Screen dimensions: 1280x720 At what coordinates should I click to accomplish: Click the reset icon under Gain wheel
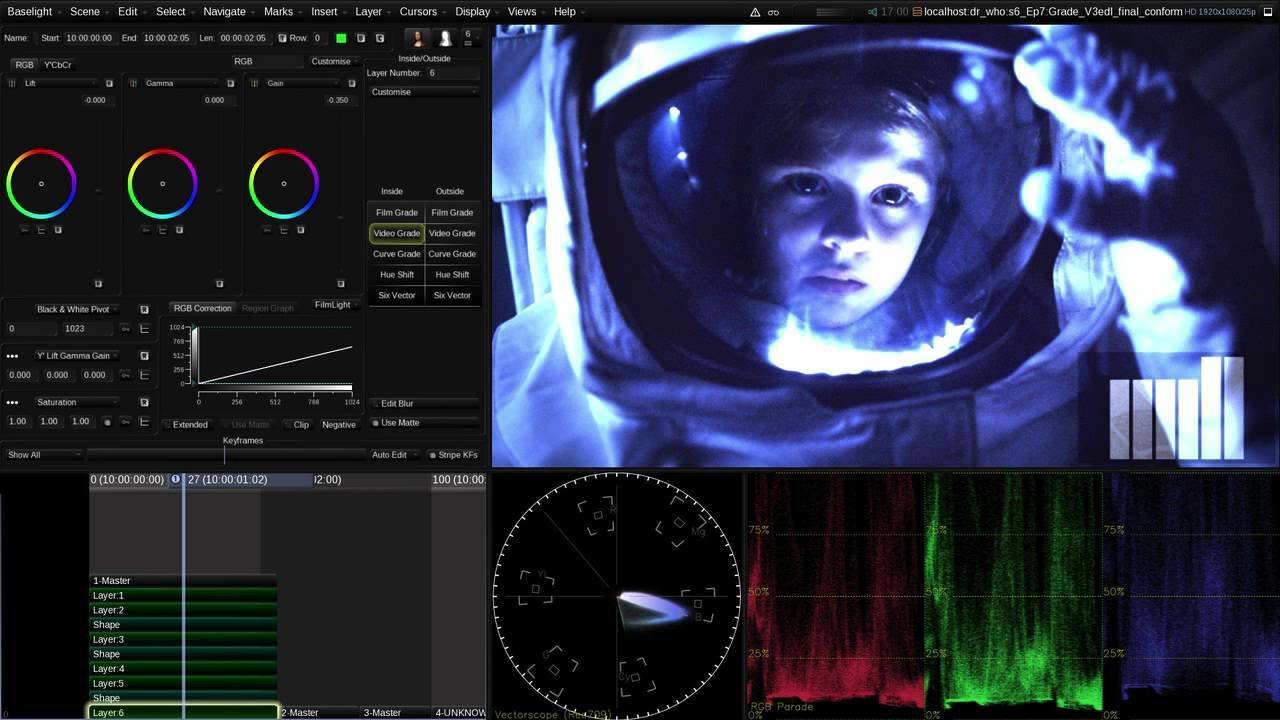pos(301,230)
